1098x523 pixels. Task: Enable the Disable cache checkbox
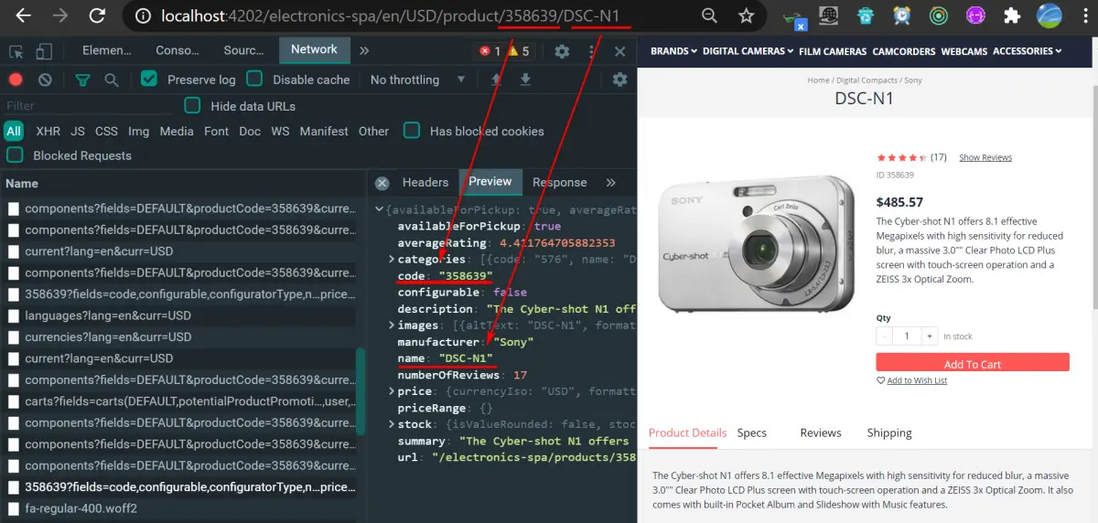pos(254,79)
